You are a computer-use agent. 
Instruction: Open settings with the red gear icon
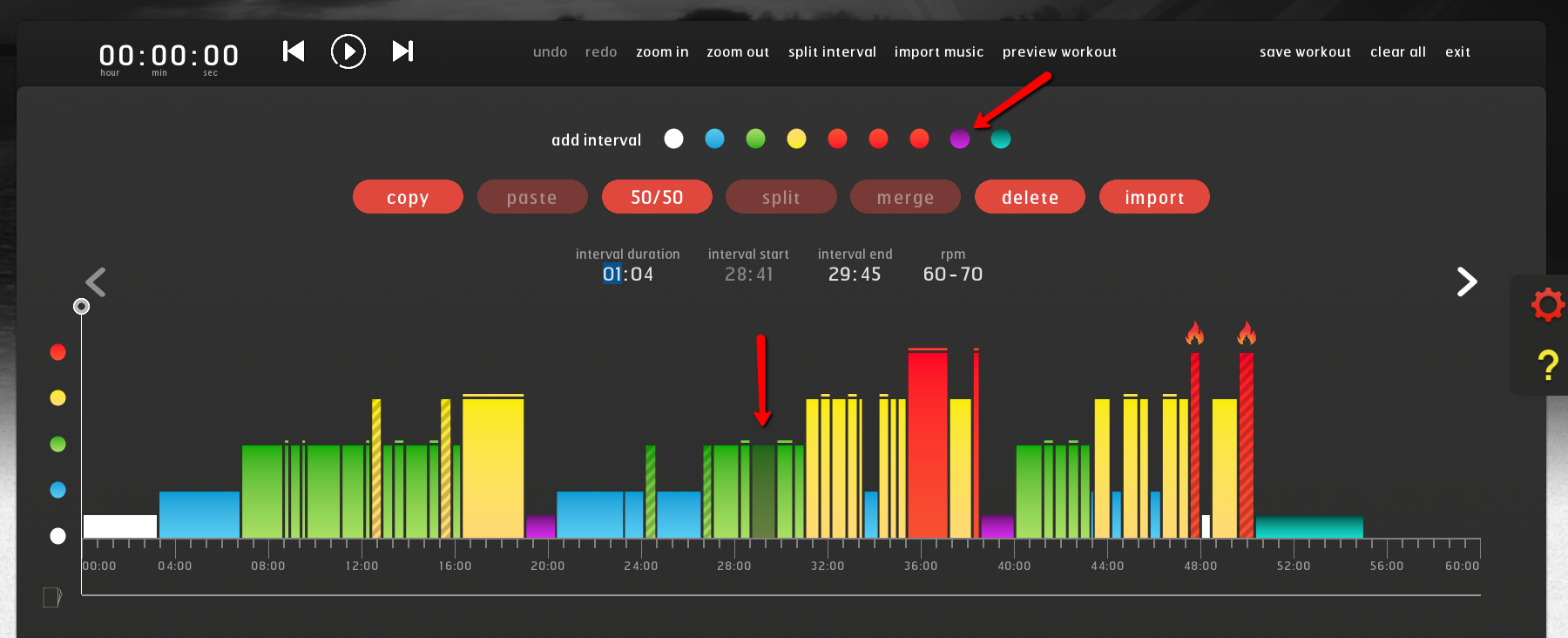(1547, 305)
